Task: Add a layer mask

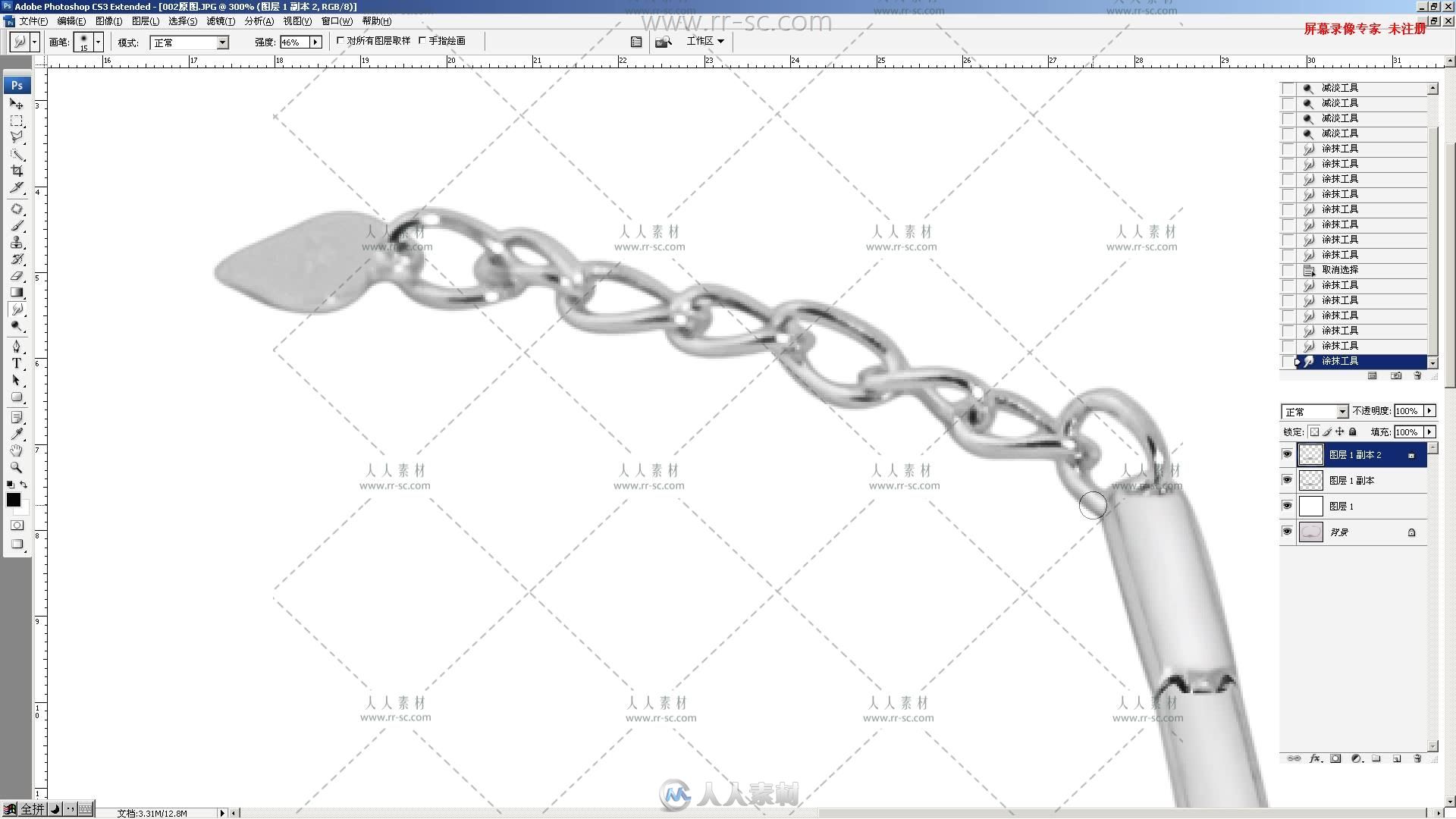Action: coord(1336,758)
